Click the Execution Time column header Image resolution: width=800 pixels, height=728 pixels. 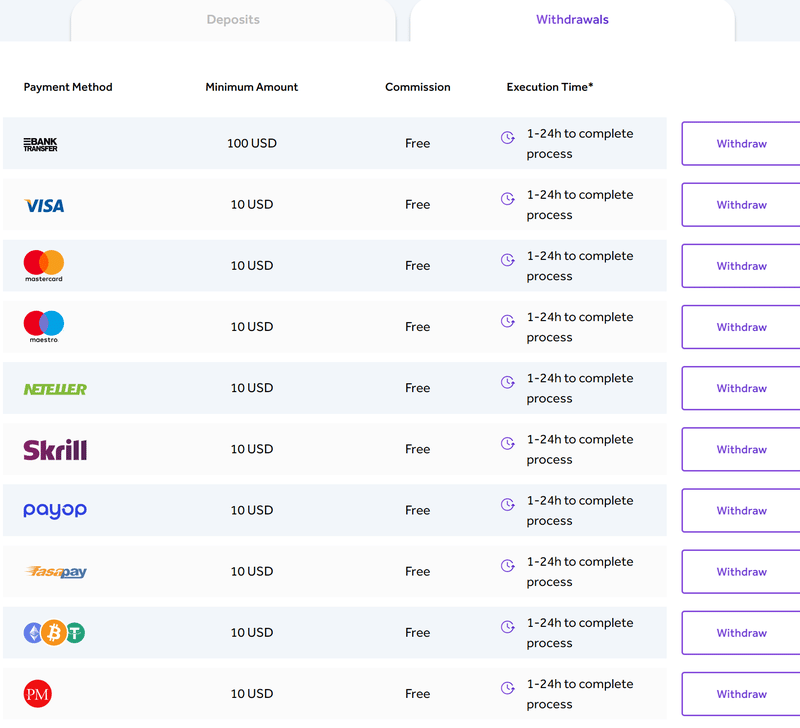tap(550, 87)
